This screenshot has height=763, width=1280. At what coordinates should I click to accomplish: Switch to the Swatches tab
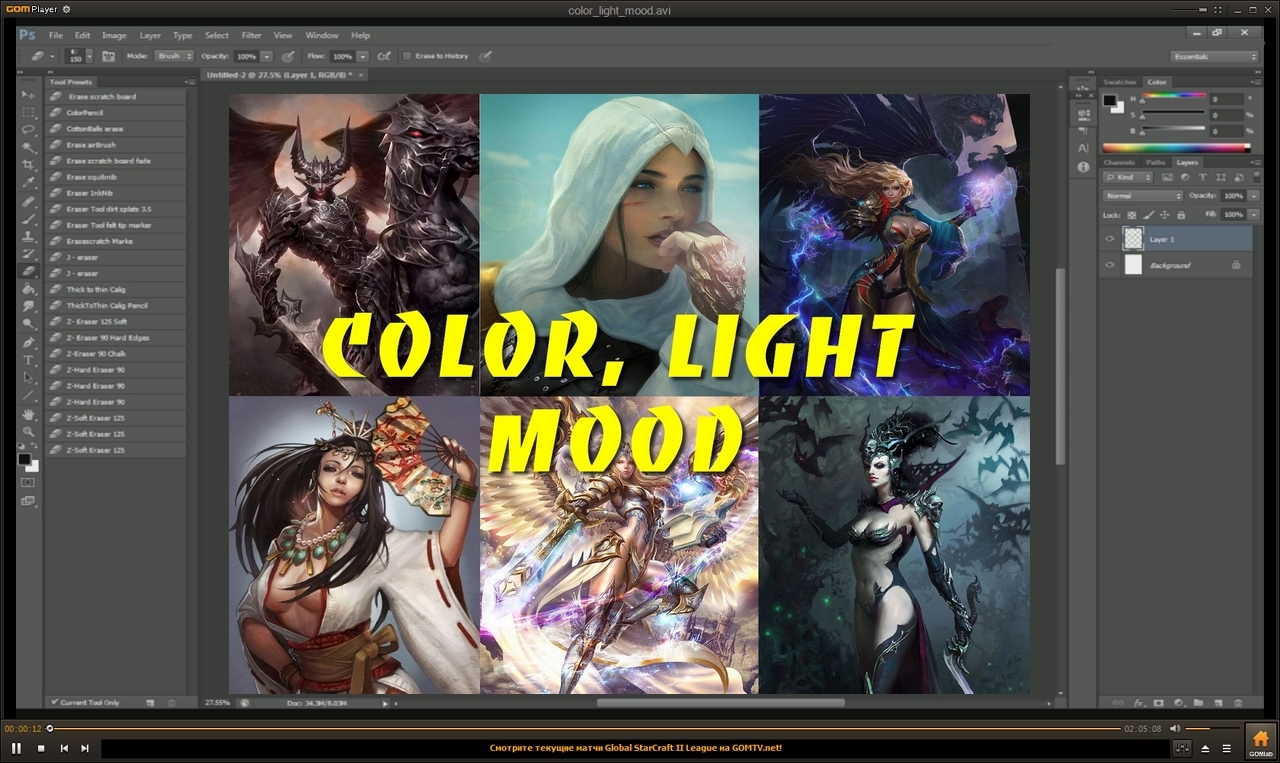click(x=1120, y=82)
